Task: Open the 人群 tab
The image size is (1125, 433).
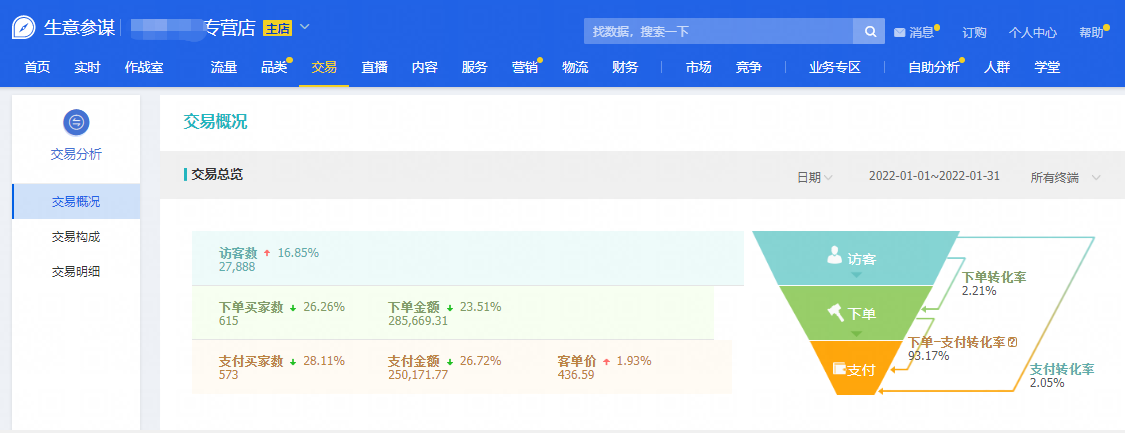Action: 997,67
